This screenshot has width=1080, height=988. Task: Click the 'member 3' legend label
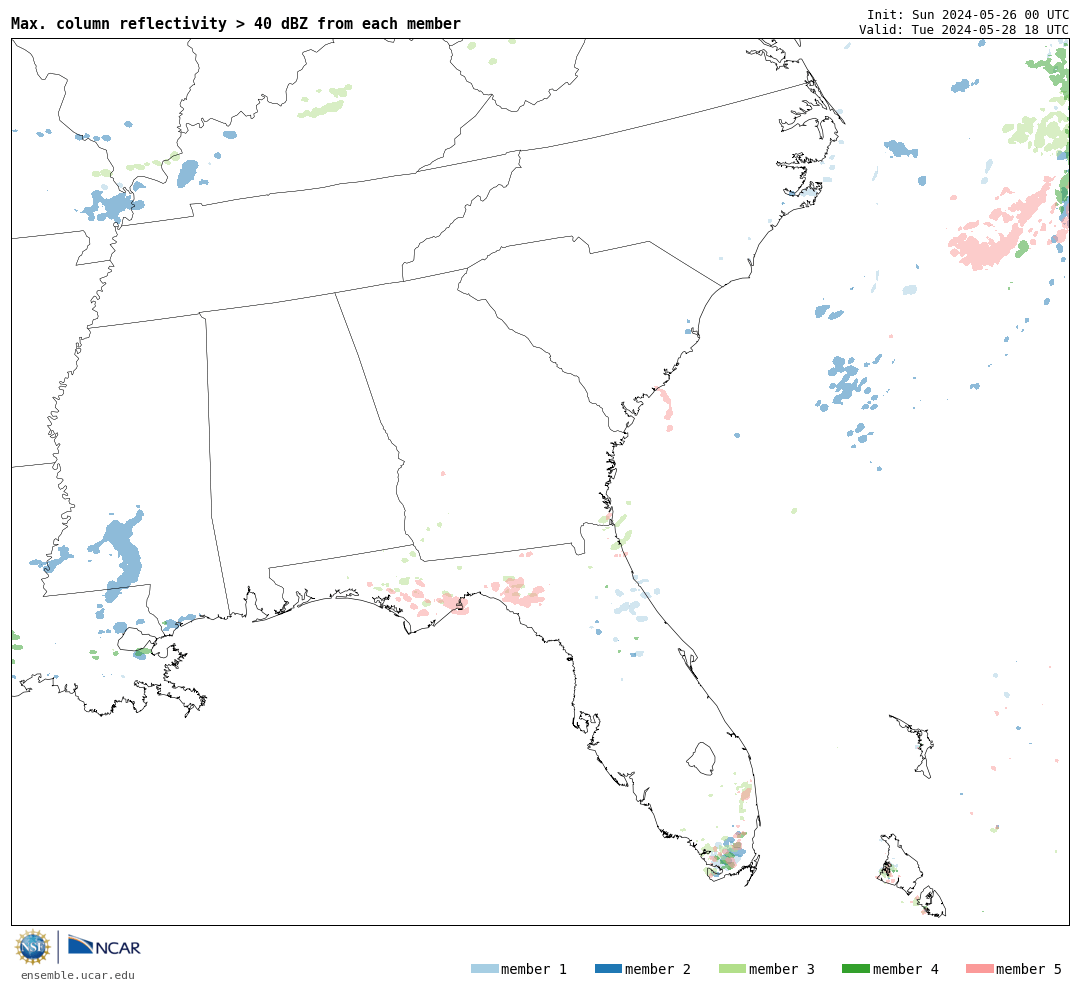[x=782, y=969]
